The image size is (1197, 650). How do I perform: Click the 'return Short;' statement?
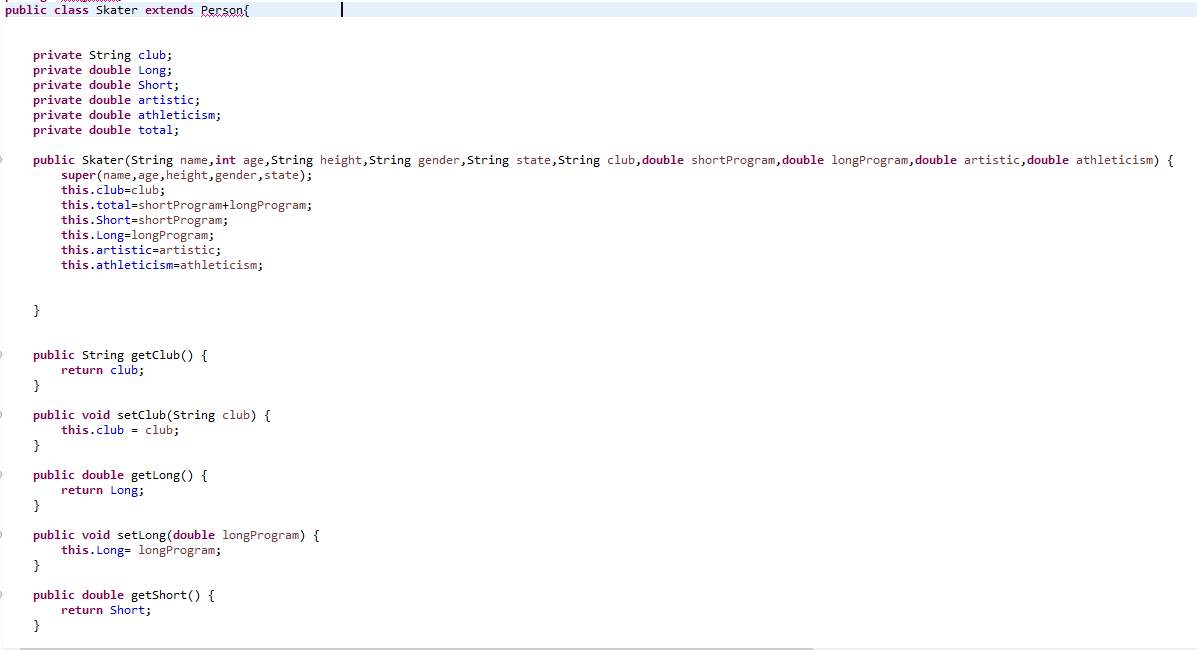pyautogui.click(x=106, y=610)
